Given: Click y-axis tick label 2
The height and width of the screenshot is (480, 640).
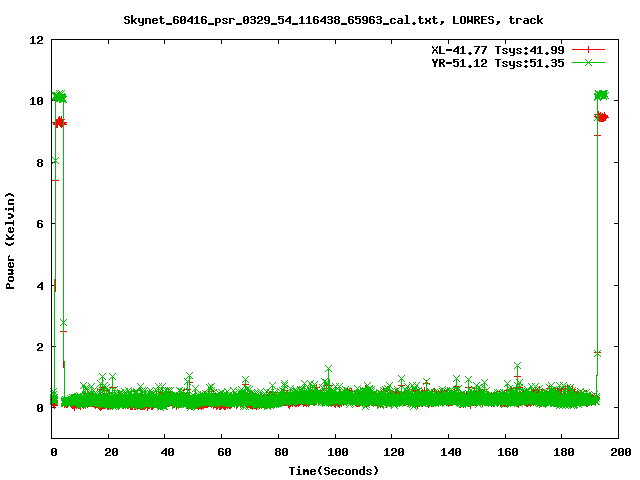Looking at the screenshot, I should (x=40, y=347).
